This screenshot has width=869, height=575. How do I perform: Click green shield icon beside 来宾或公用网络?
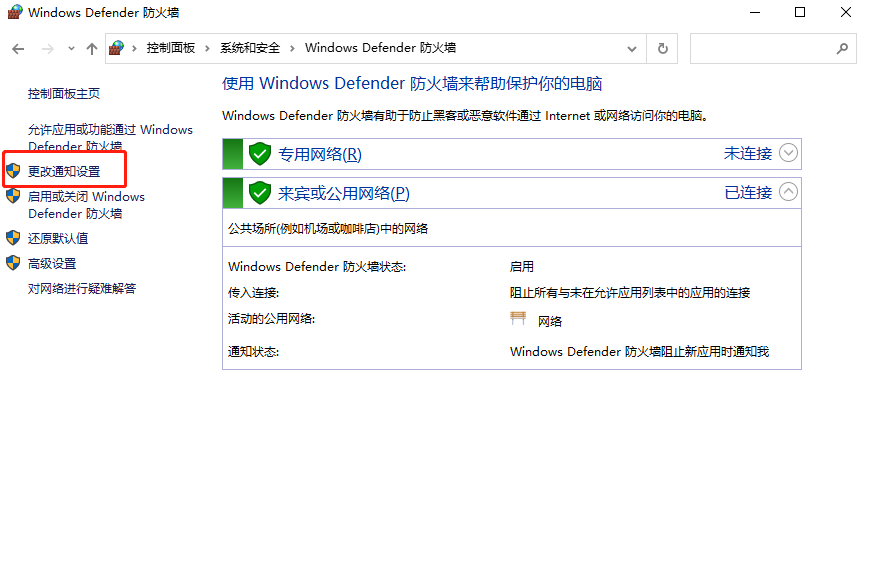(259, 193)
